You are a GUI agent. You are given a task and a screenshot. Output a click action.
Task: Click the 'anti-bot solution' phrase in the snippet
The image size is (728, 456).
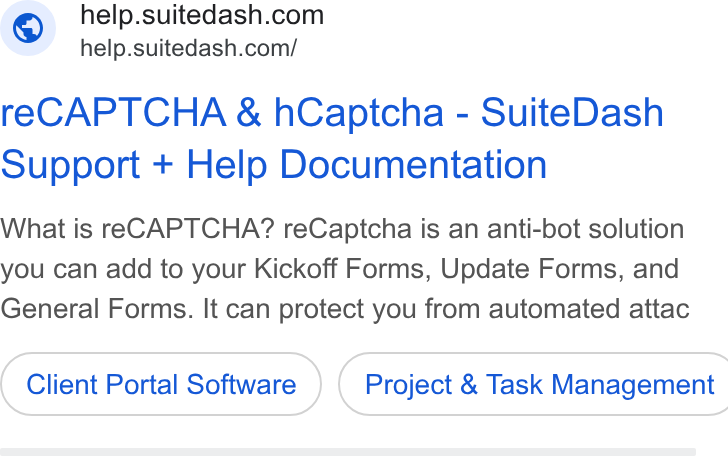point(585,229)
